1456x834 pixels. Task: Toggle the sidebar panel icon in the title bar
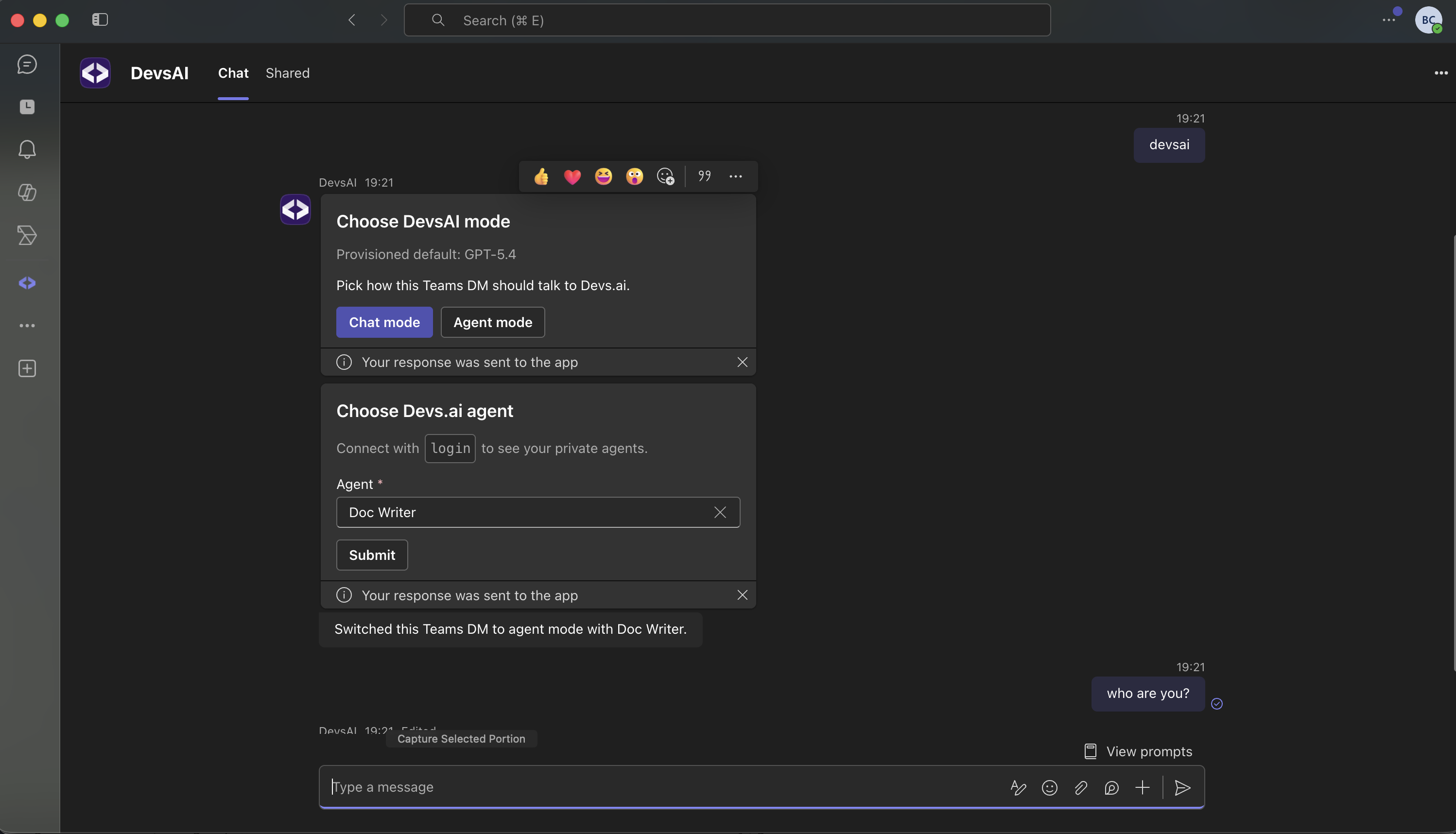(x=100, y=19)
